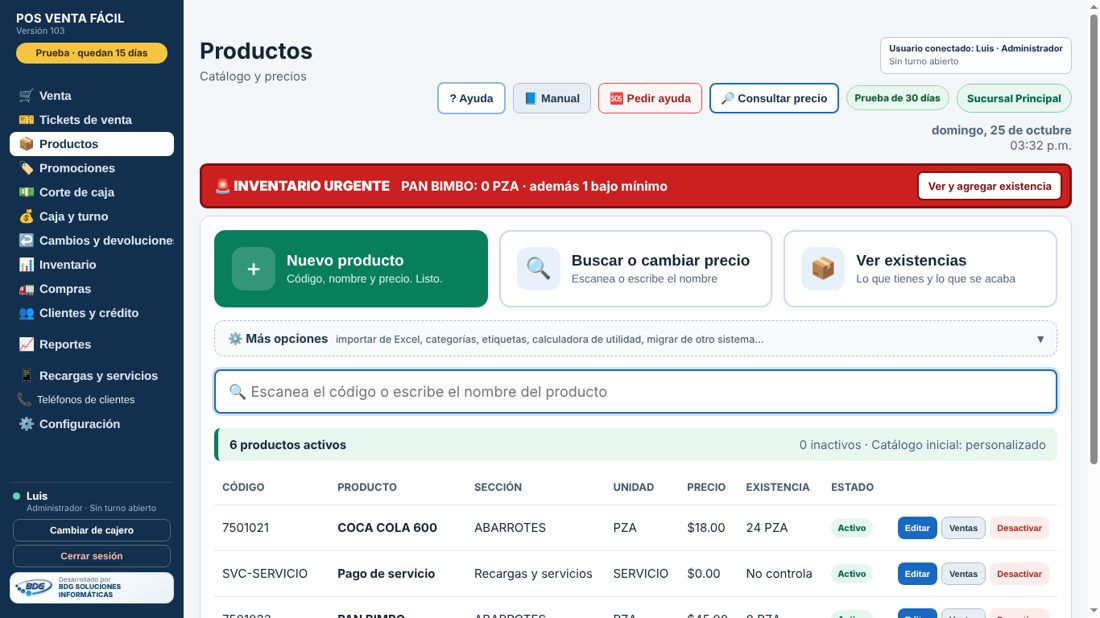Click the page vertical scrollbar
The image size is (1100, 618).
click(x=1094, y=239)
